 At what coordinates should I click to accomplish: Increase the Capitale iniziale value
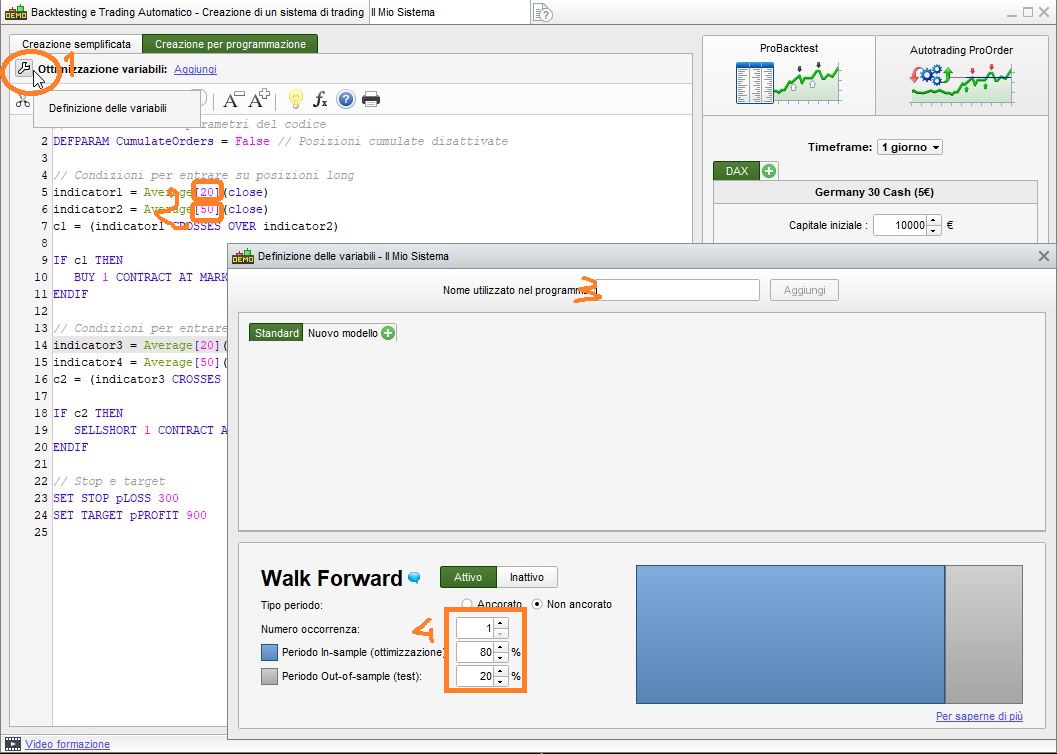[x=934, y=220]
